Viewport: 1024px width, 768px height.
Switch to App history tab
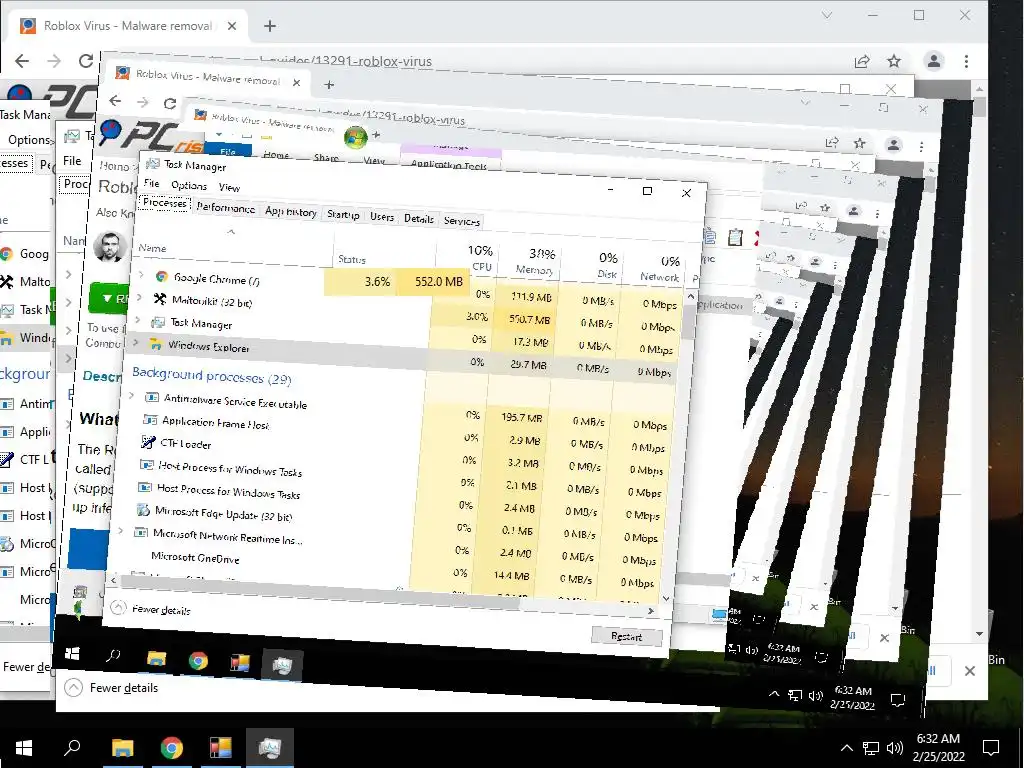coord(291,212)
